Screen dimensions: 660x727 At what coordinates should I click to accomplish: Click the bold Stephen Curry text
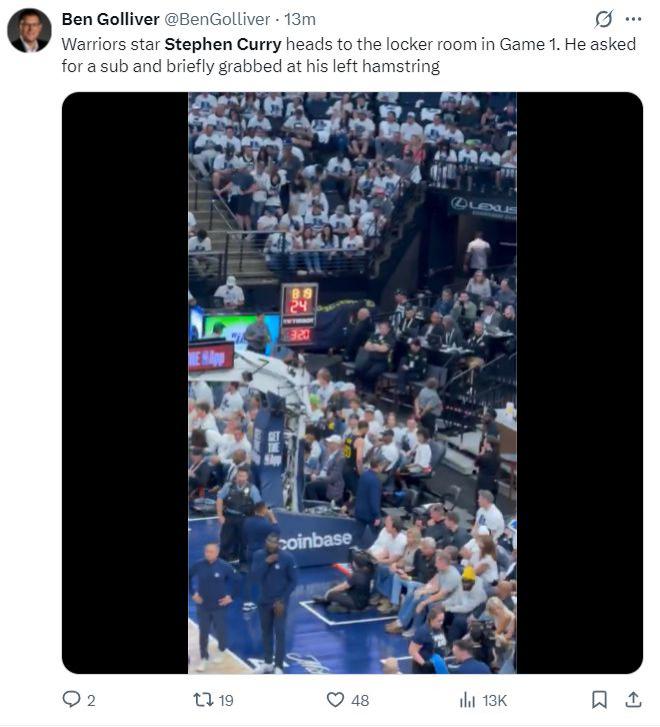click(x=223, y=44)
